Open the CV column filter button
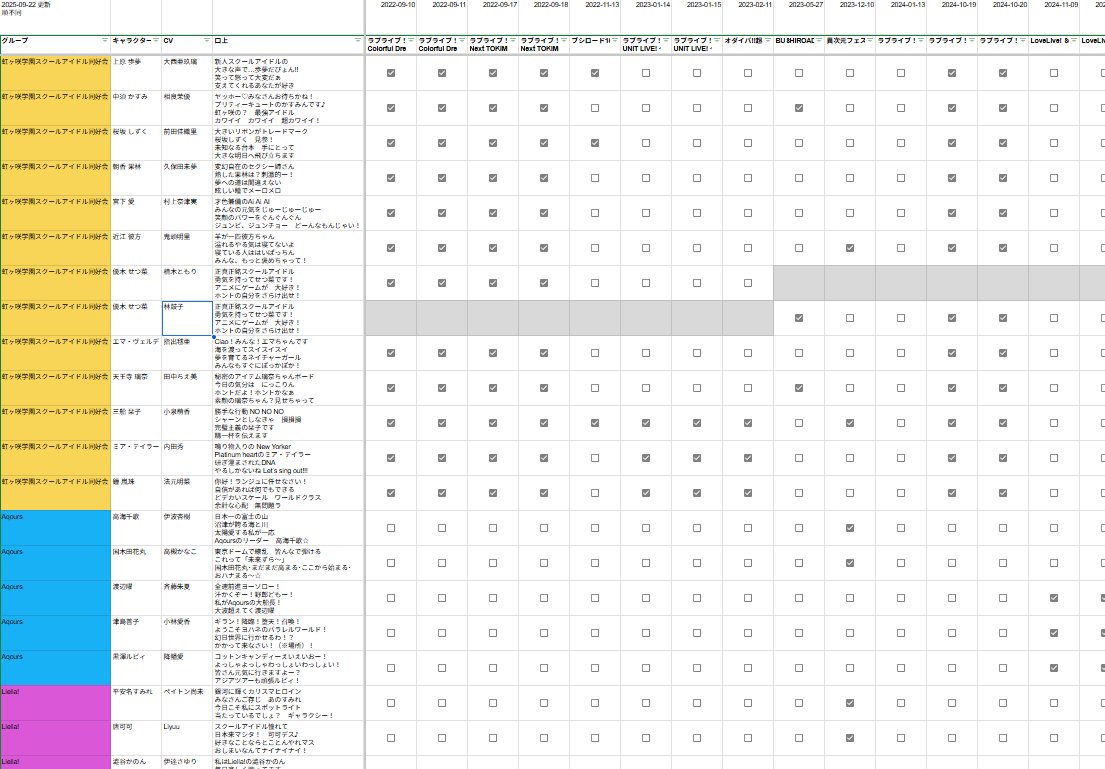 206,40
